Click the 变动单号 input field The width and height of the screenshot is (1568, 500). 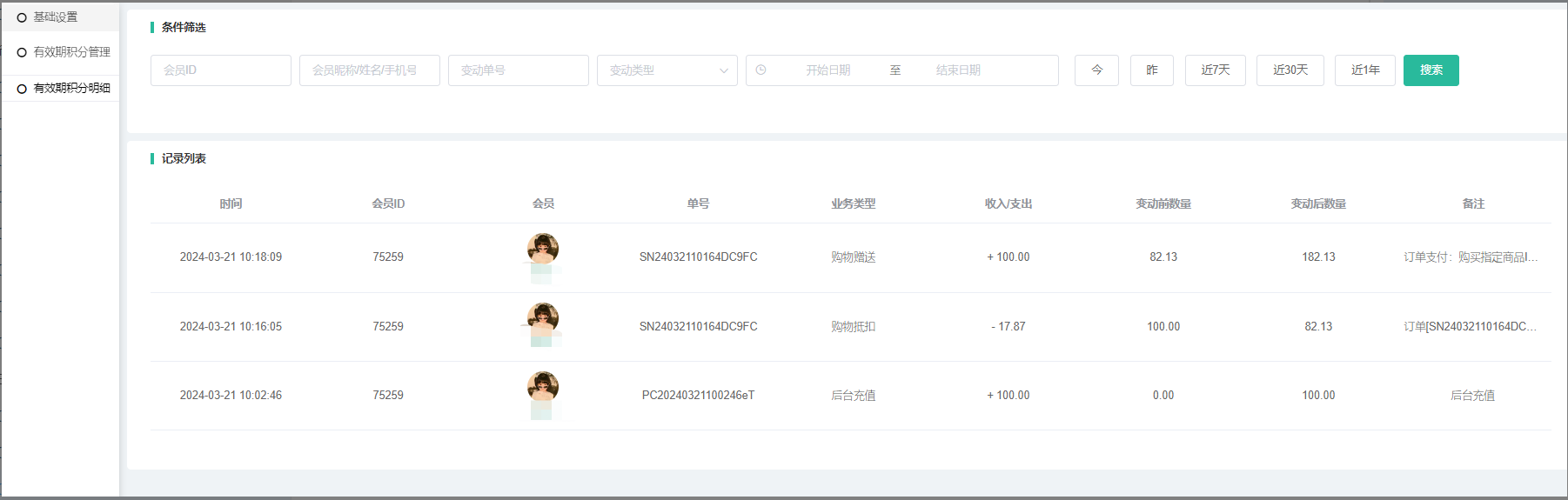tap(519, 70)
